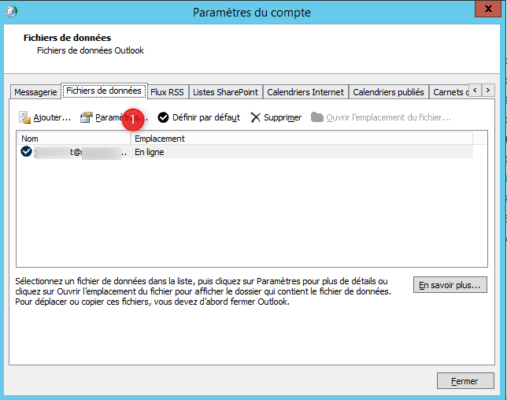Select the Calendriers Internet tab

[305, 92]
